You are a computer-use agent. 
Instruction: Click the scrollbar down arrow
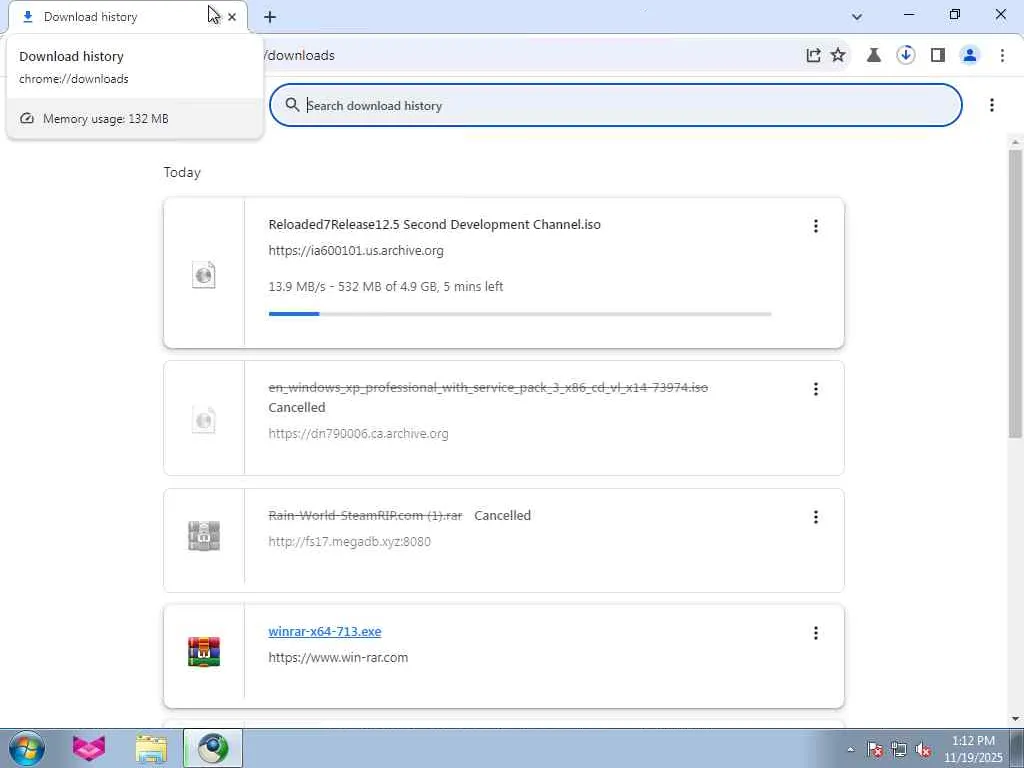(x=1015, y=719)
